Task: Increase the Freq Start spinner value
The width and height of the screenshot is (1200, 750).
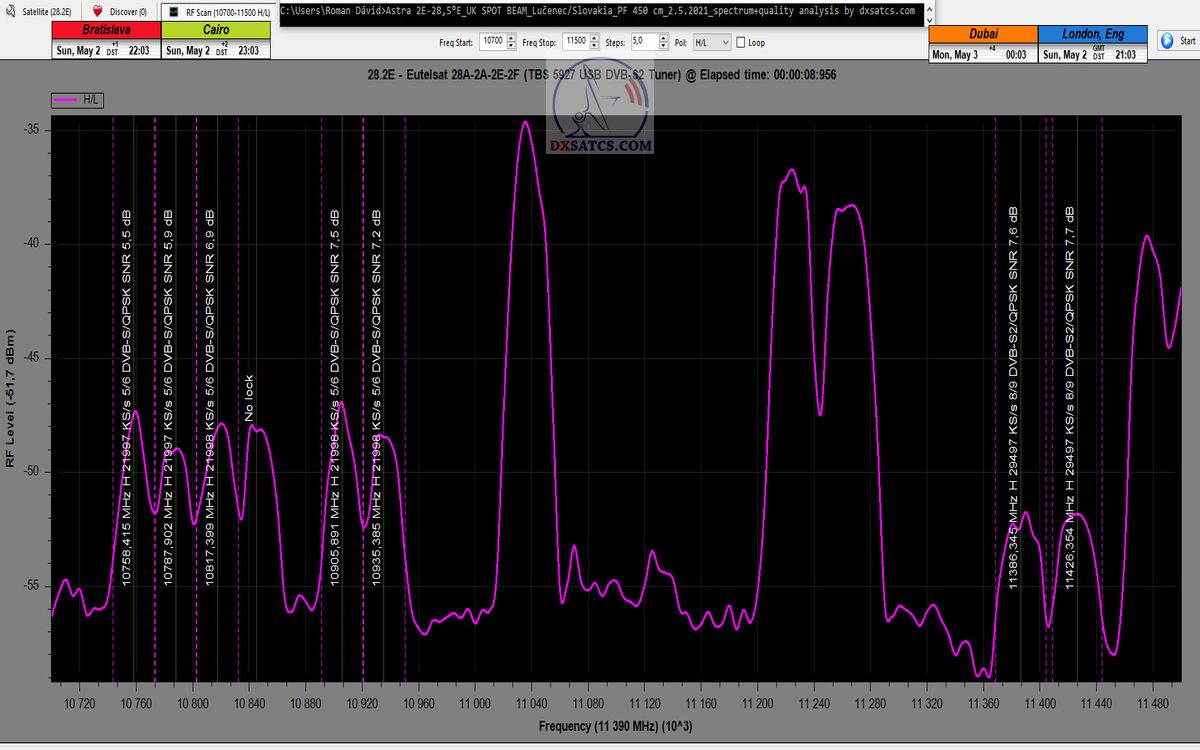Action: 512,39
